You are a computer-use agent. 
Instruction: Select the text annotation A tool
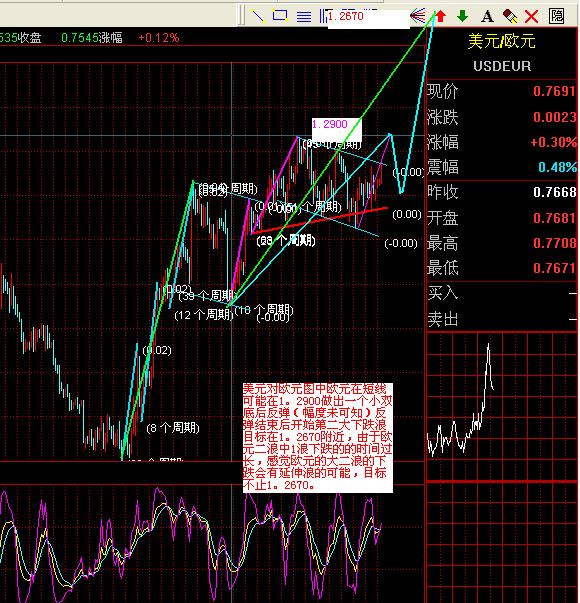pos(487,17)
